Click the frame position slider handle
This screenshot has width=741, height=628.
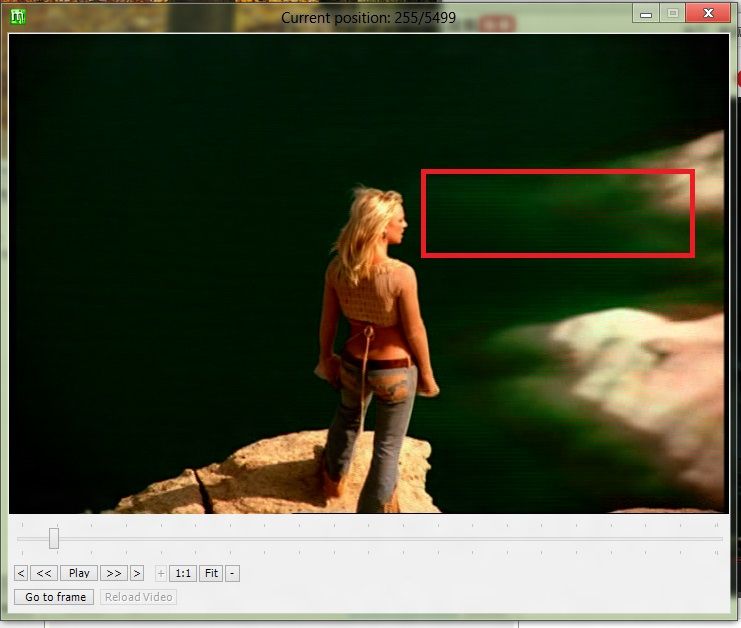pyautogui.click(x=54, y=539)
